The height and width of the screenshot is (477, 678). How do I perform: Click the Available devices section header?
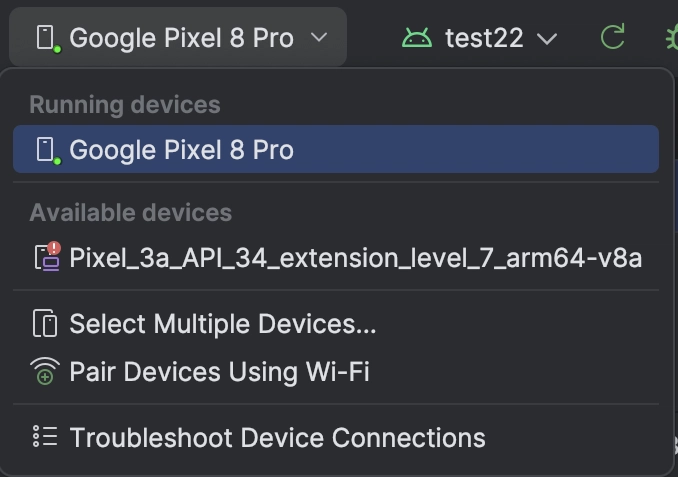click(x=131, y=213)
